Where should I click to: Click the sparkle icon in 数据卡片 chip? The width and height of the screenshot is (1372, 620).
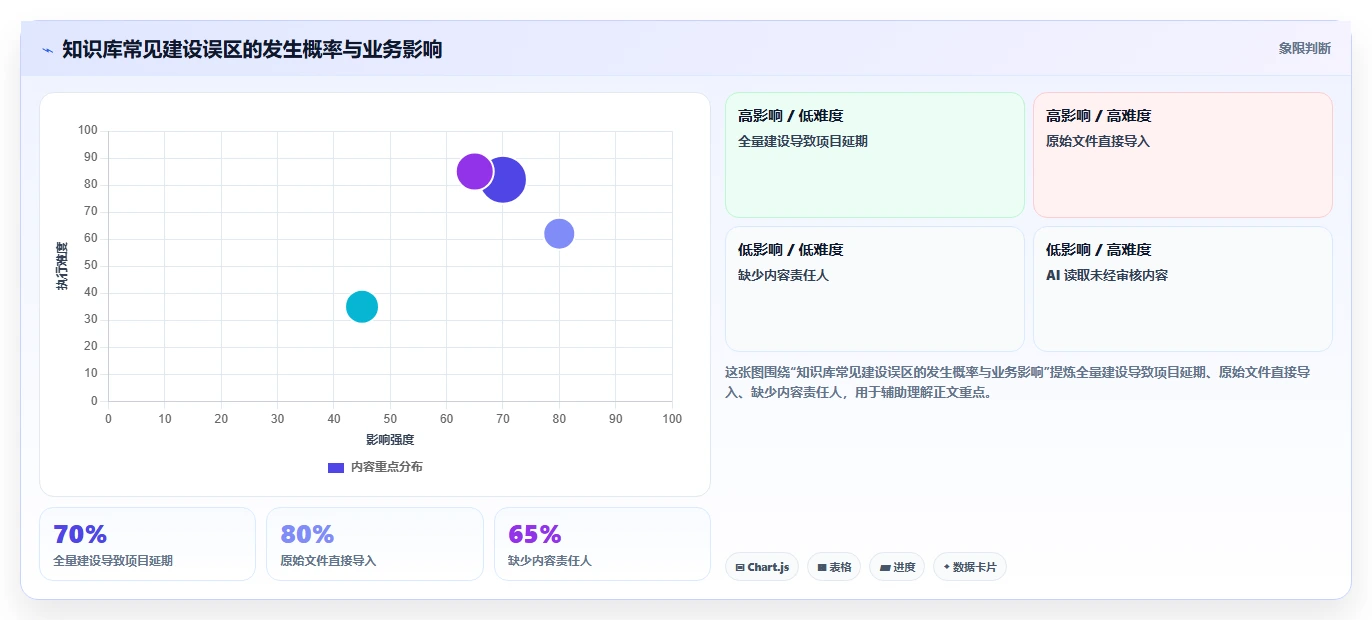(x=946, y=567)
